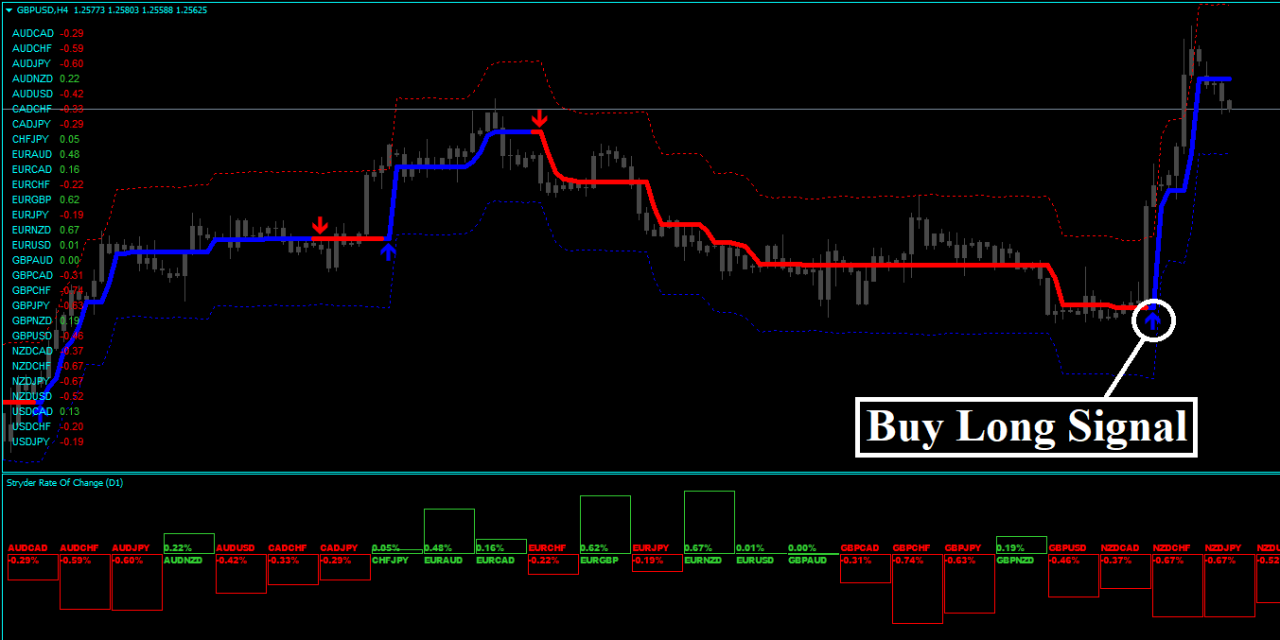Select the red sell arrow above the candle peak
The height and width of the screenshot is (640, 1280).
(x=539, y=120)
